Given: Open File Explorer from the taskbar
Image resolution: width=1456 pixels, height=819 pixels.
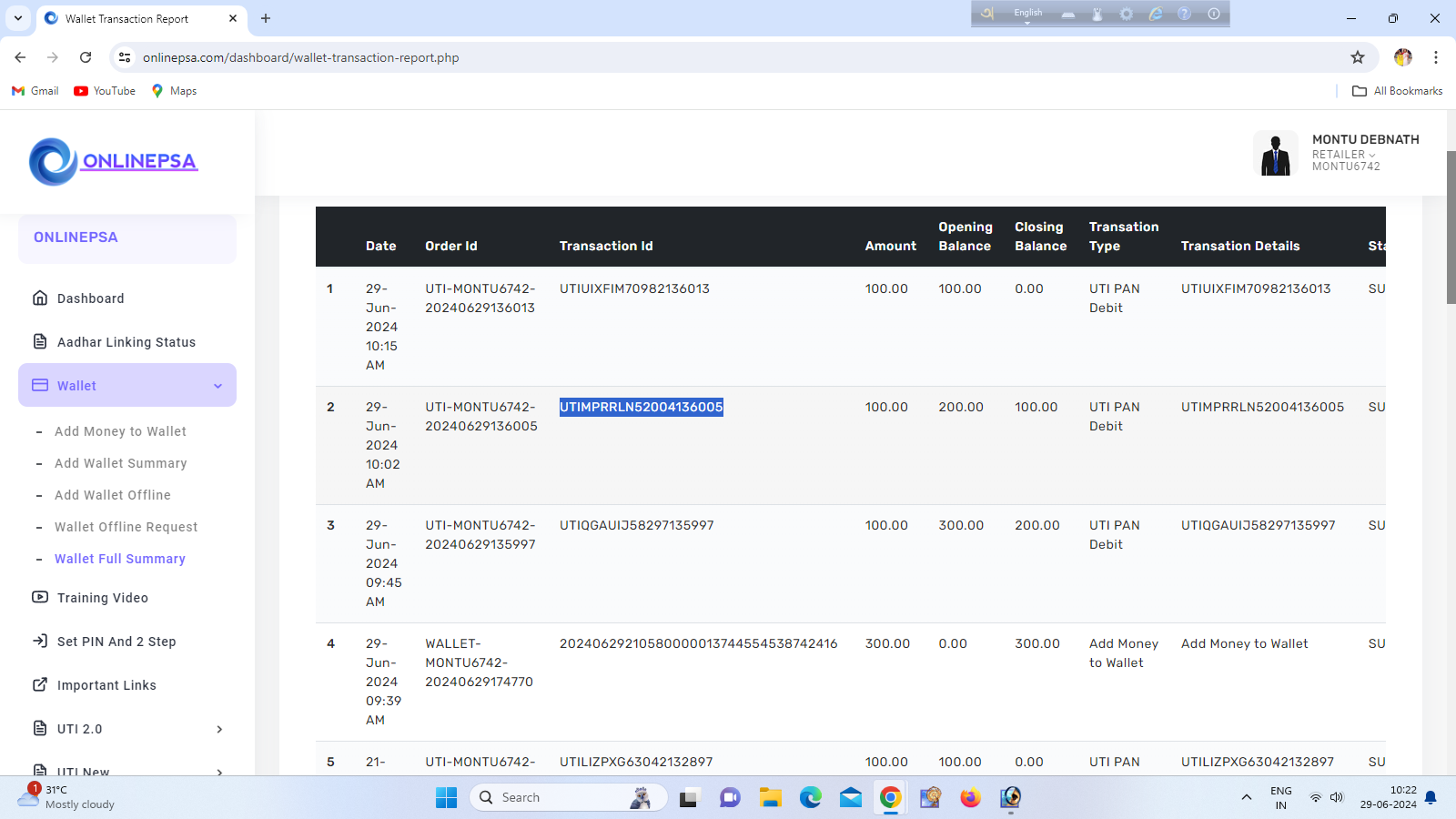Looking at the screenshot, I should 771,798.
